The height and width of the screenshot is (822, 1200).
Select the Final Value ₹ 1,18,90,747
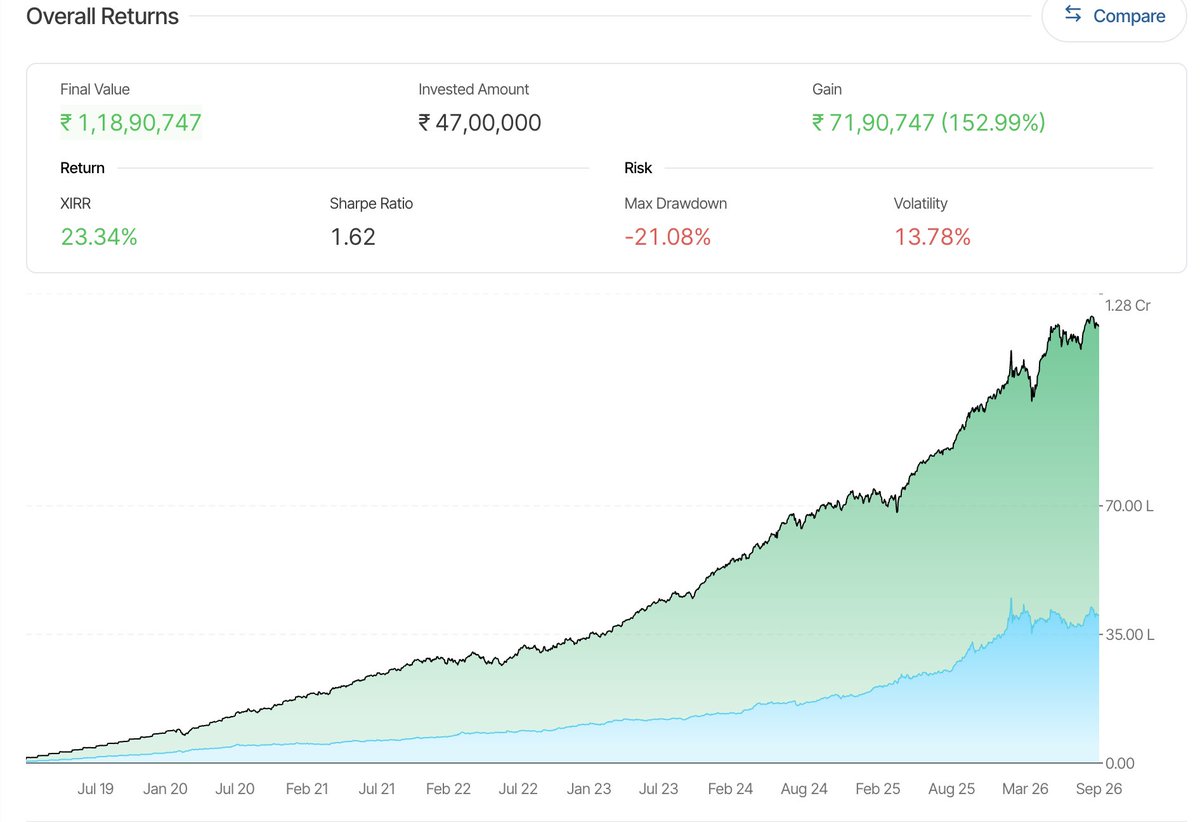pyautogui.click(x=131, y=123)
